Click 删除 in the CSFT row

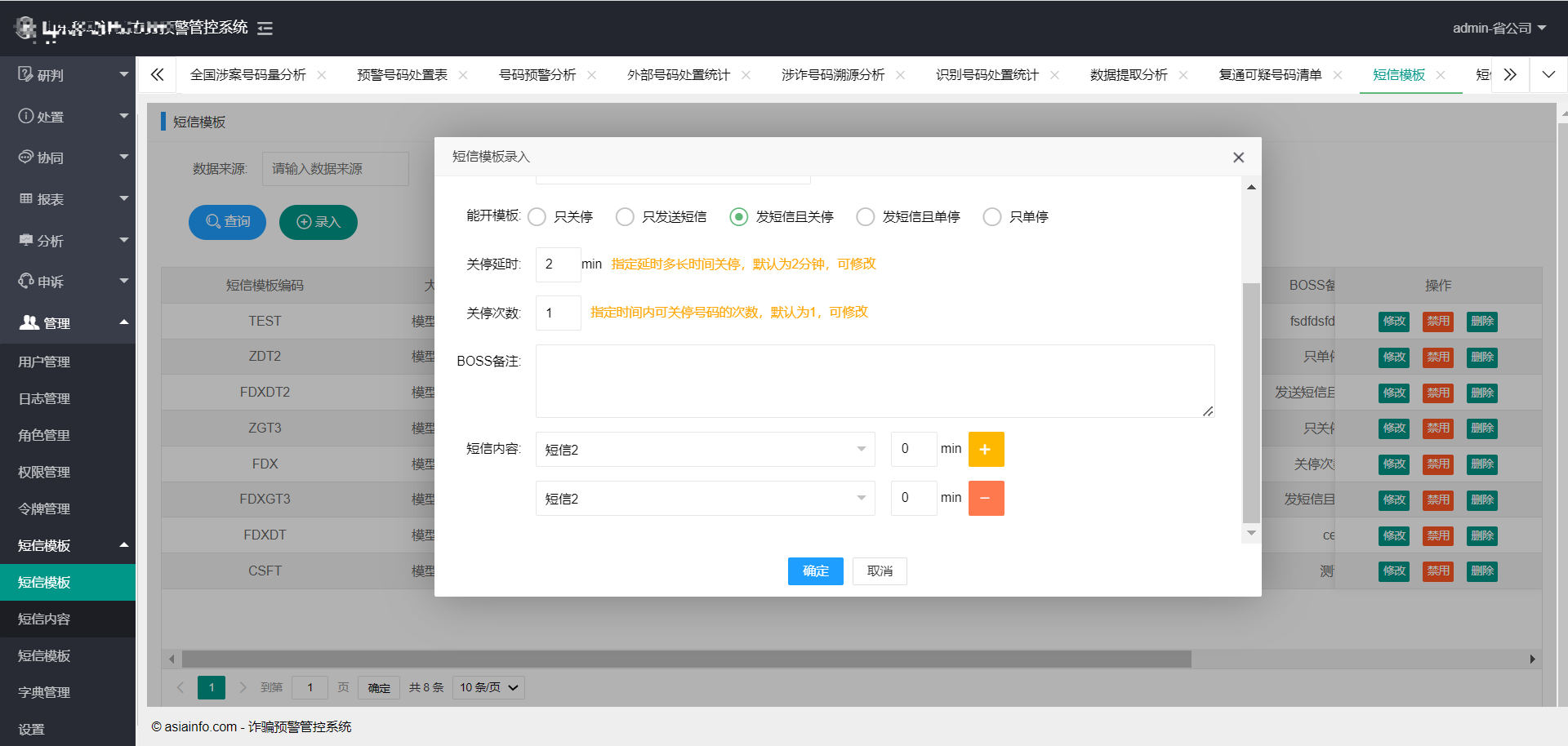pos(1482,571)
